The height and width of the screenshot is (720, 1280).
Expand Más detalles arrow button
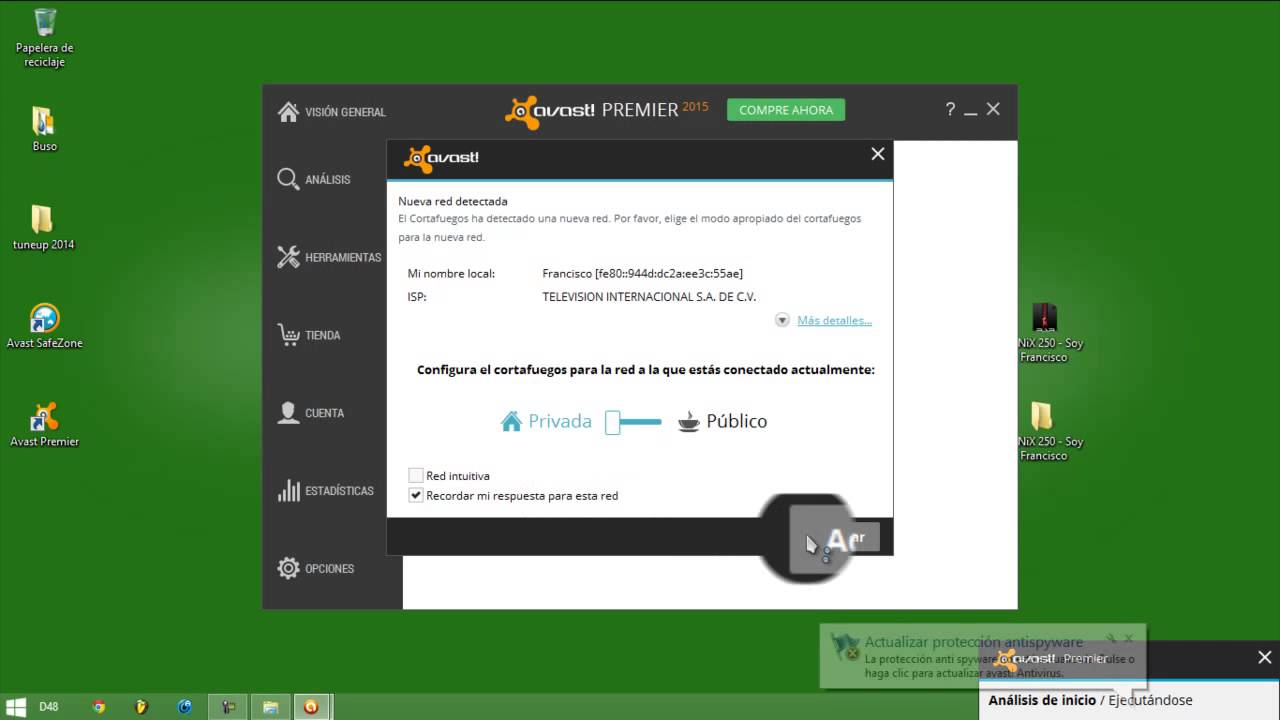point(782,320)
